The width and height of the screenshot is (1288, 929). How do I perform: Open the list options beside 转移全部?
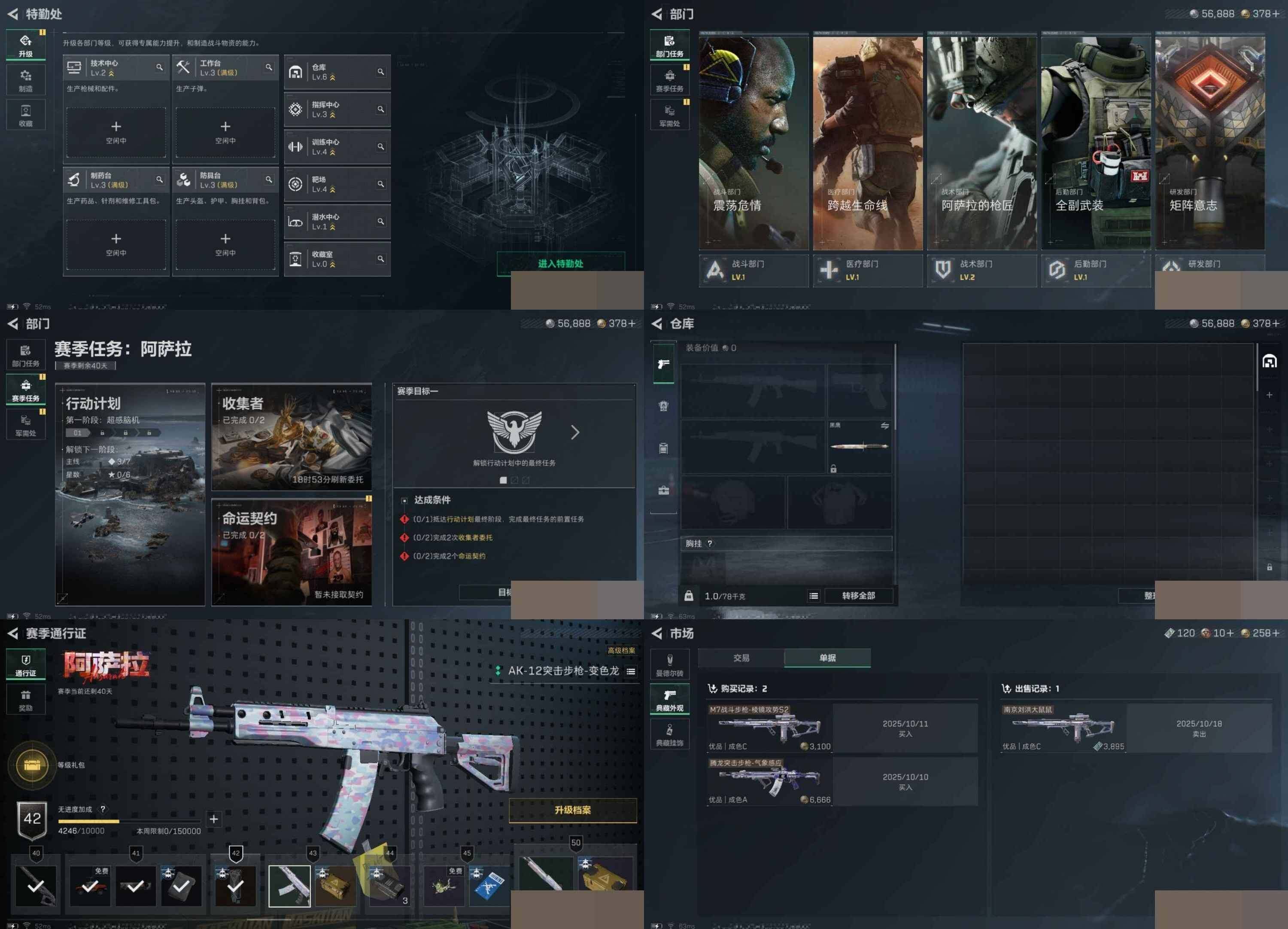click(813, 595)
